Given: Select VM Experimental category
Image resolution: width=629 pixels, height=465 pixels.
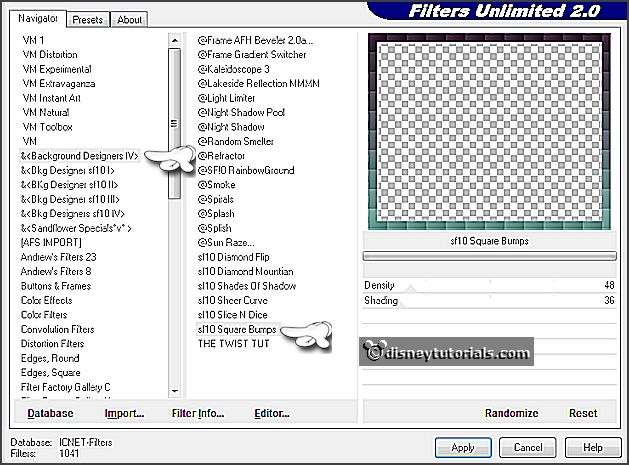Looking at the screenshot, I should 57,69.
